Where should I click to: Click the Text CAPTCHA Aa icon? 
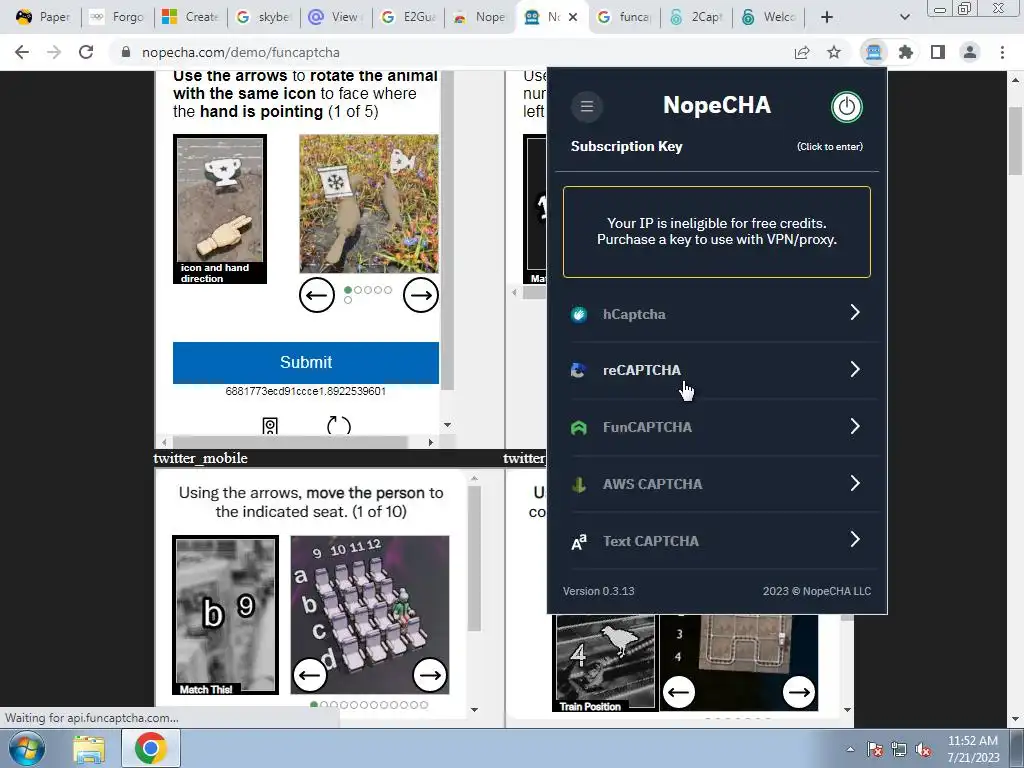(x=579, y=542)
